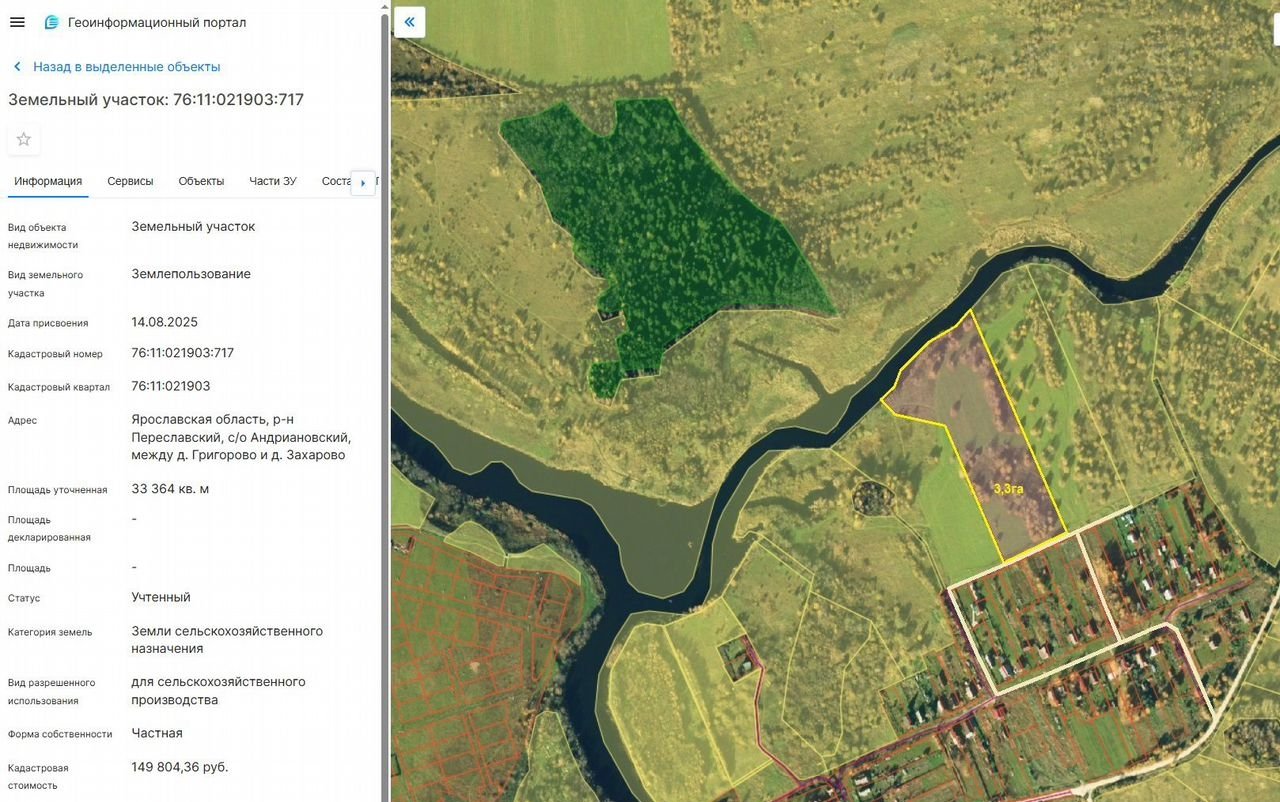Open the hamburger main menu
The height and width of the screenshot is (802, 1280).
point(17,22)
